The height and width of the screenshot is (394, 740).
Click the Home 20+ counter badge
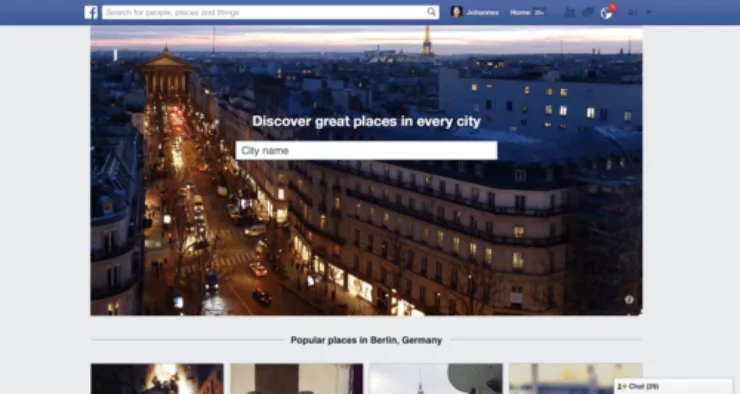point(539,12)
